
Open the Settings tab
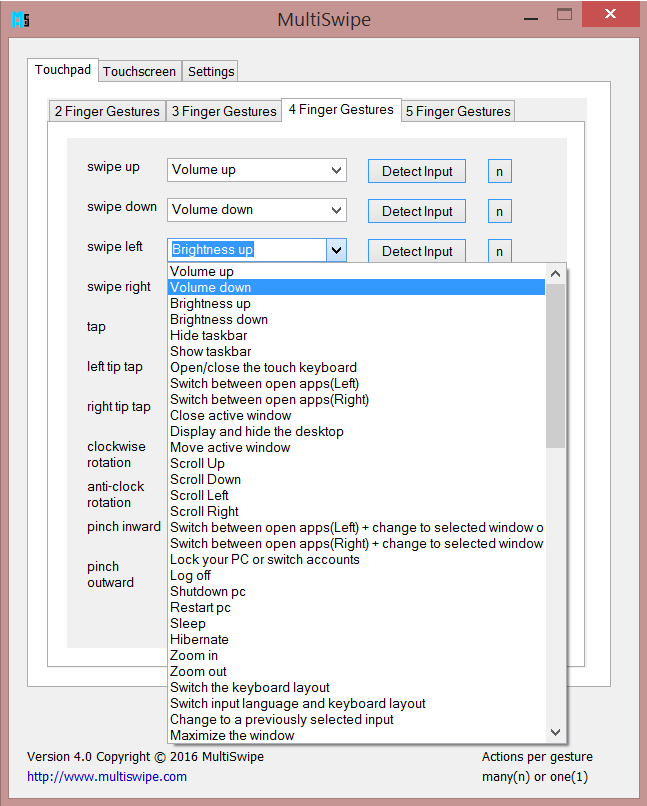coord(211,71)
